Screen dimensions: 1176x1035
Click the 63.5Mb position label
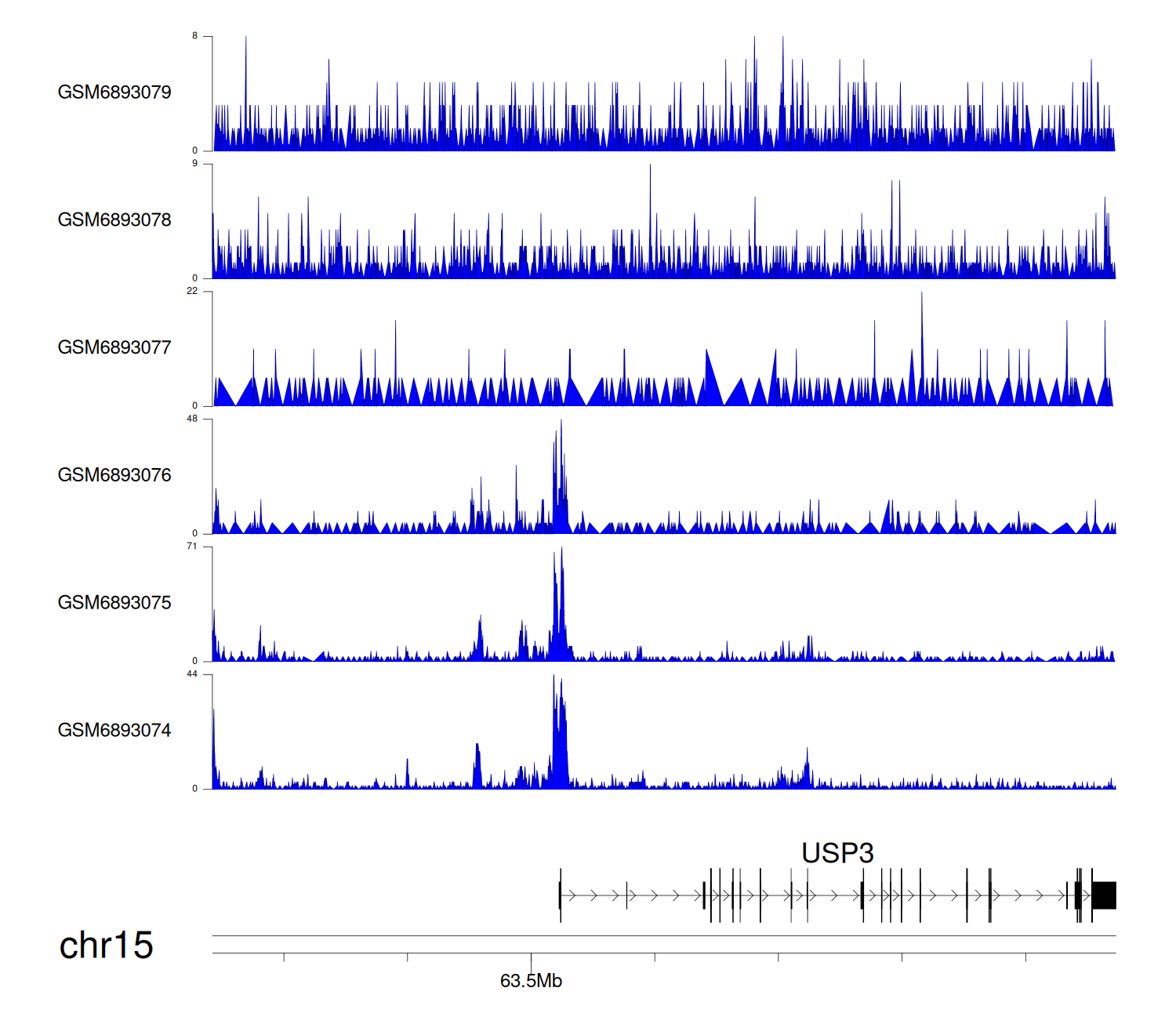[531, 981]
